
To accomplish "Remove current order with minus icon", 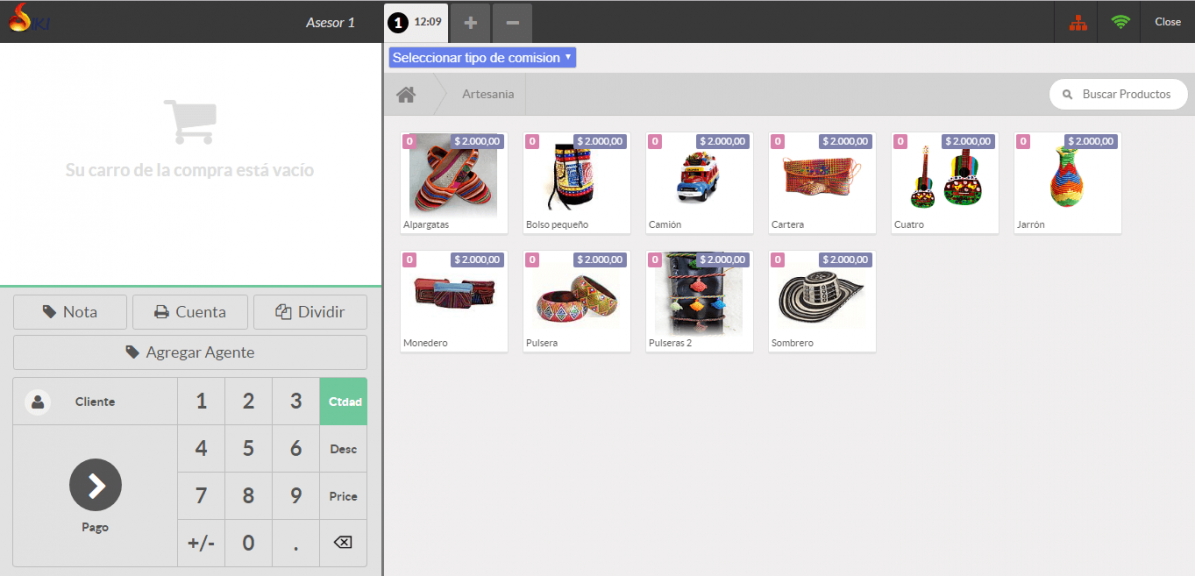I will 512,22.
